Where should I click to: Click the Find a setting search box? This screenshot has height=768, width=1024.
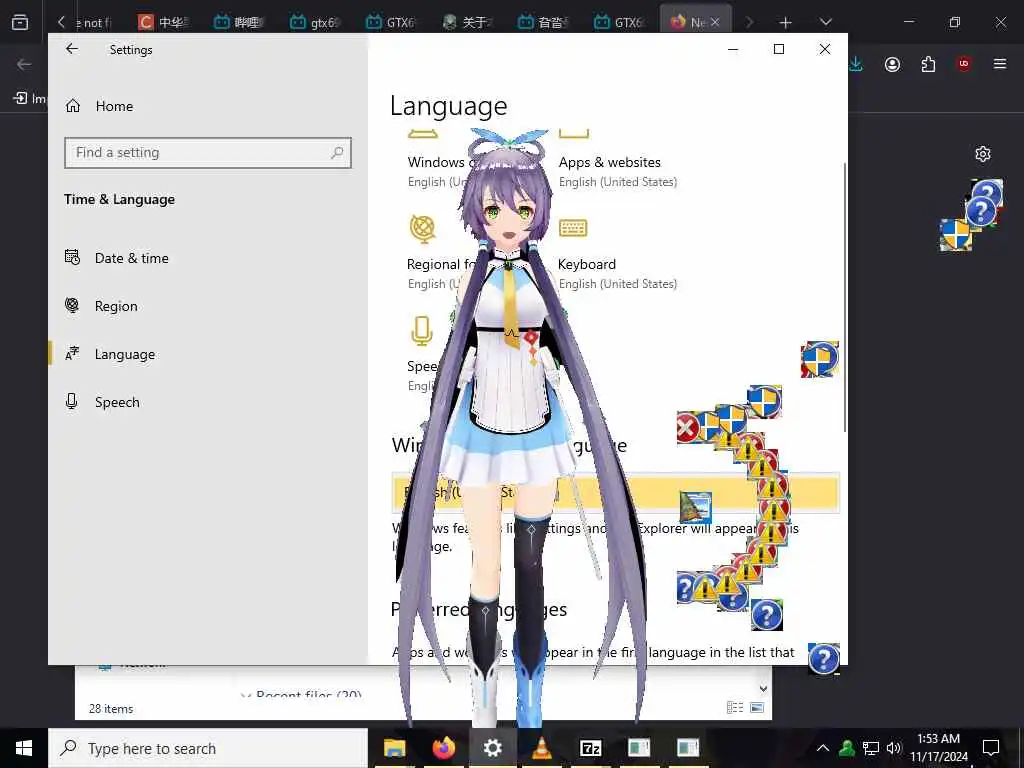(208, 153)
